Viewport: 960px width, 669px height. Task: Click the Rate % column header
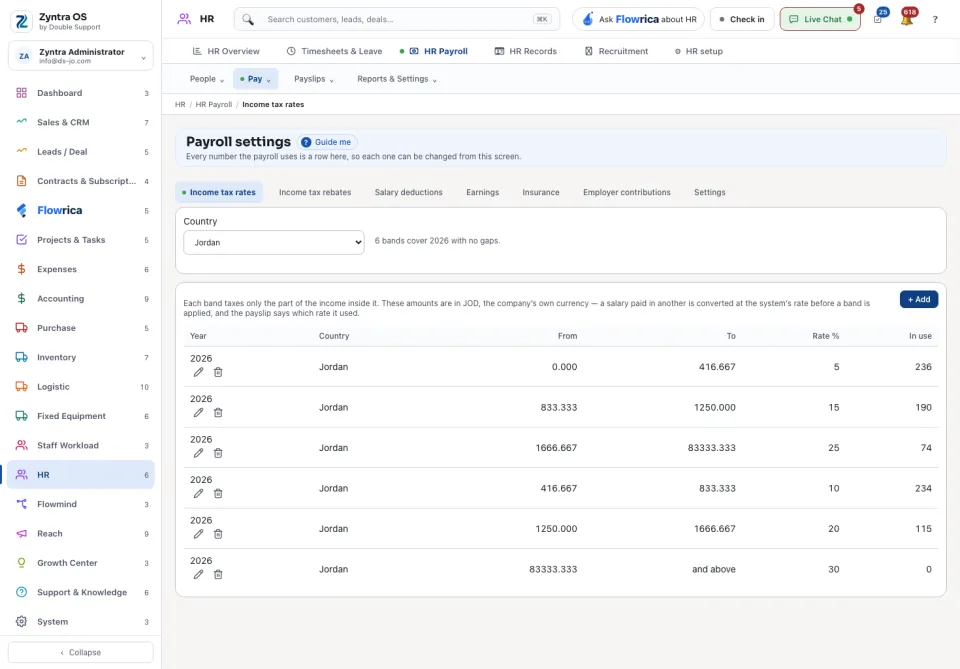click(x=825, y=336)
